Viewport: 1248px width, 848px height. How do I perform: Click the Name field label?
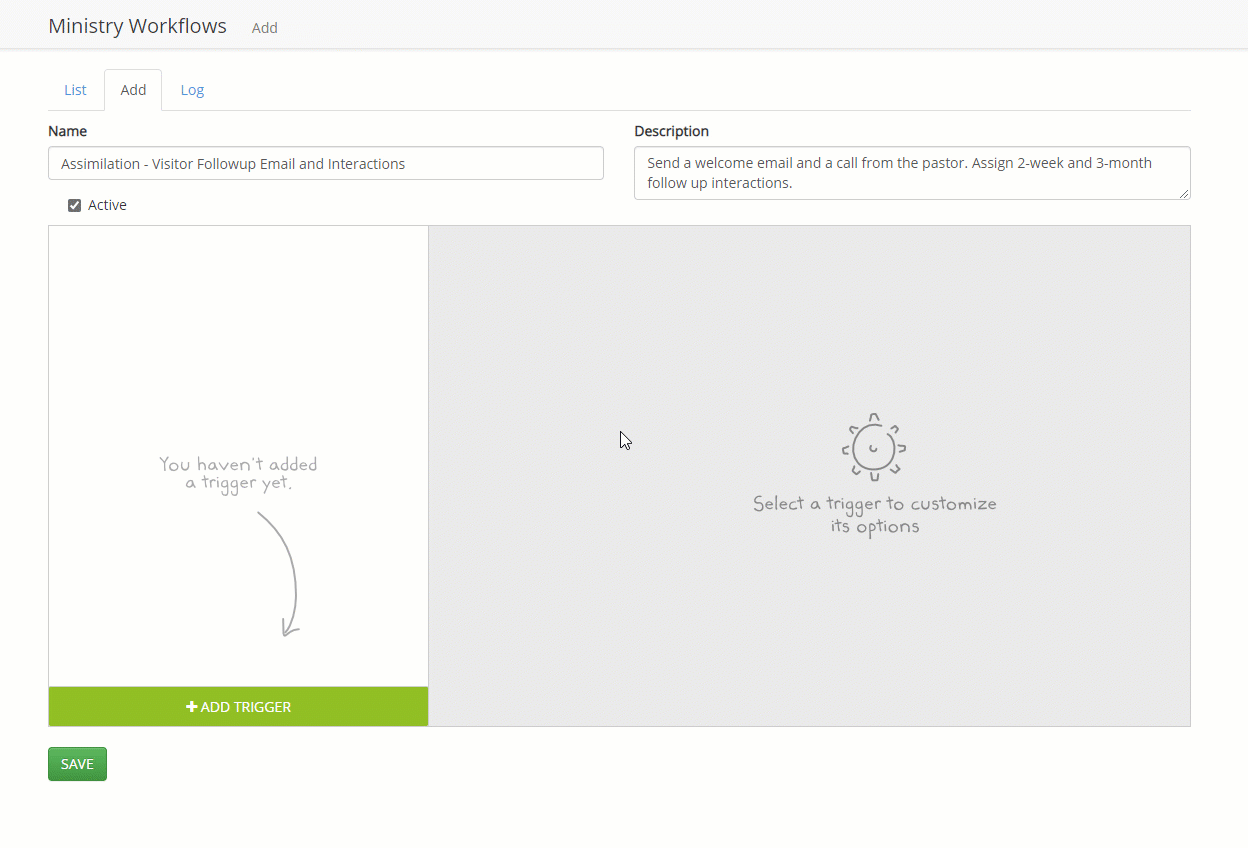(x=67, y=131)
